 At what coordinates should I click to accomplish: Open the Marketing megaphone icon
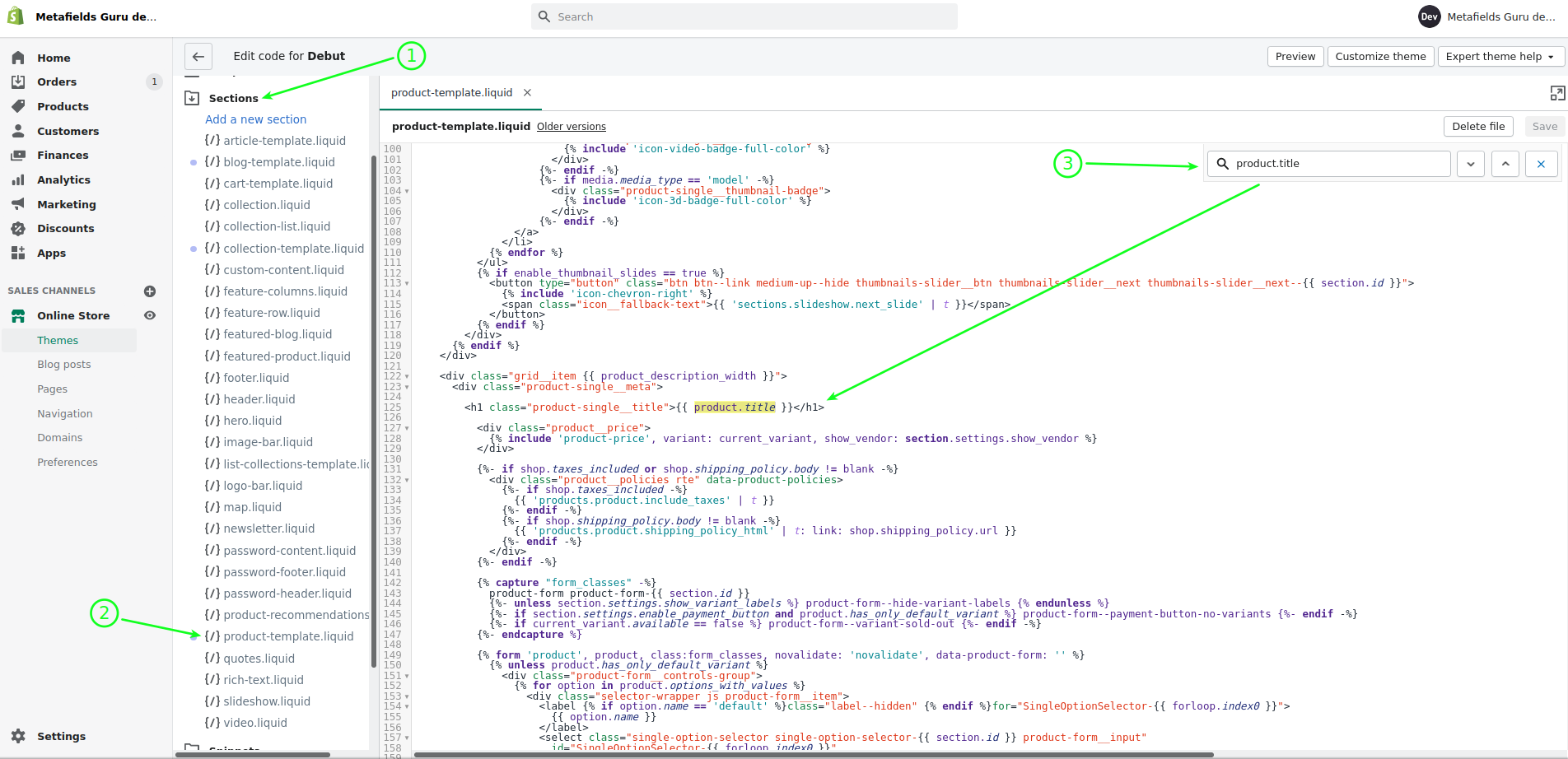pyautogui.click(x=18, y=204)
